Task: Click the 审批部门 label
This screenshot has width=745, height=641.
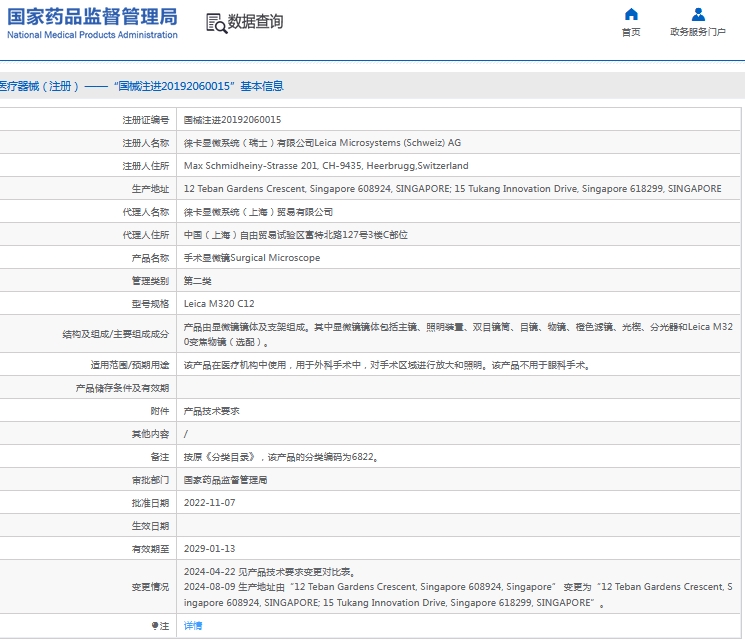Action: click(x=151, y=480)
